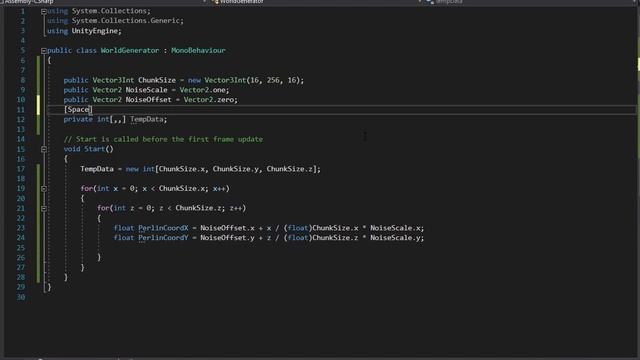This screenshot has width=640, height=360.
Task: Click x++ in the outer for loop
Action: 219,189
